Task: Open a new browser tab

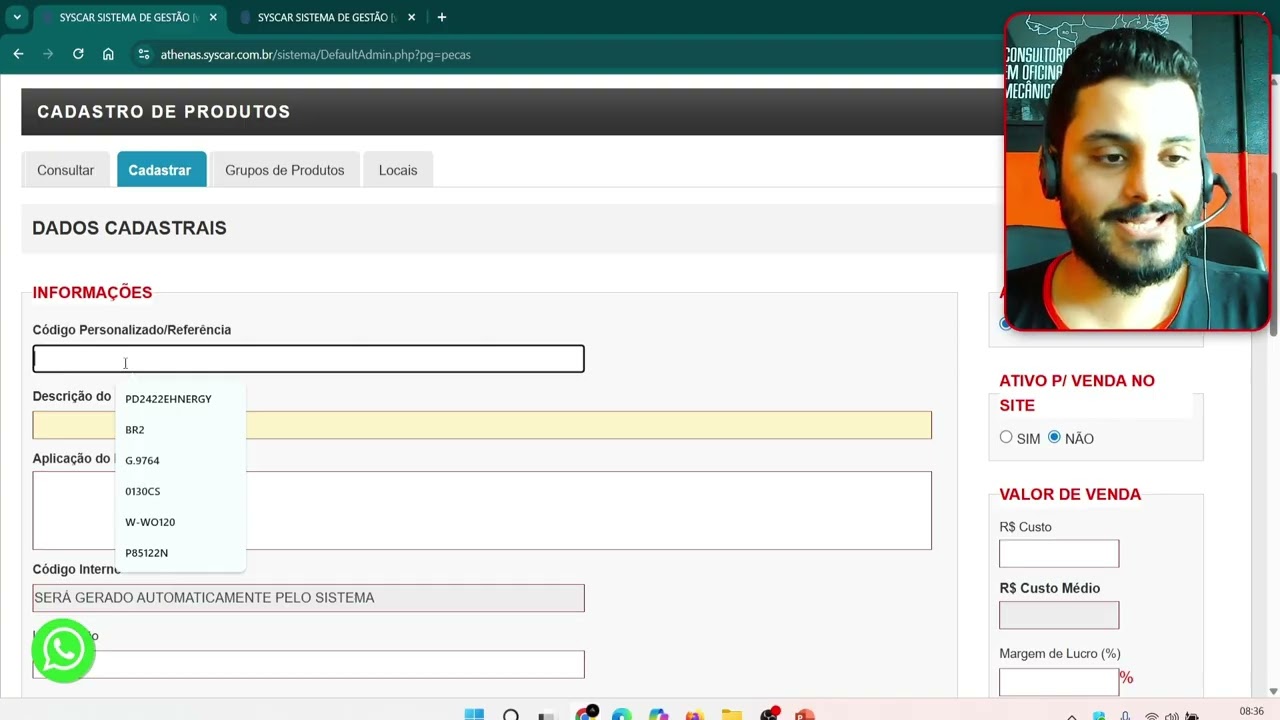Action: 442,17
